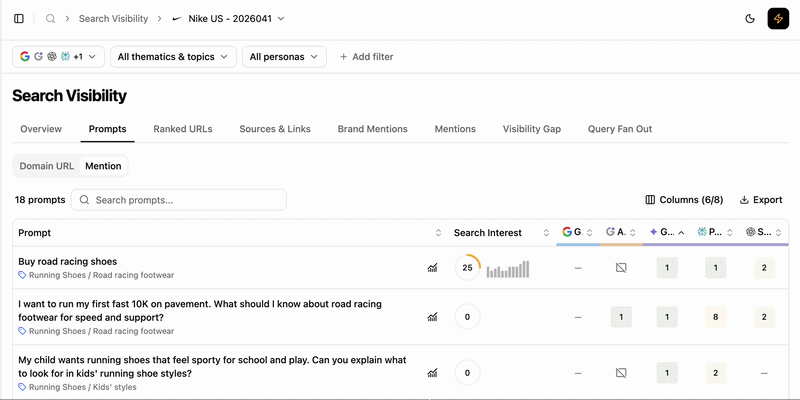Open the search engines filter dropdown
This screenshot has width=800, height=400.
[58, 57]
